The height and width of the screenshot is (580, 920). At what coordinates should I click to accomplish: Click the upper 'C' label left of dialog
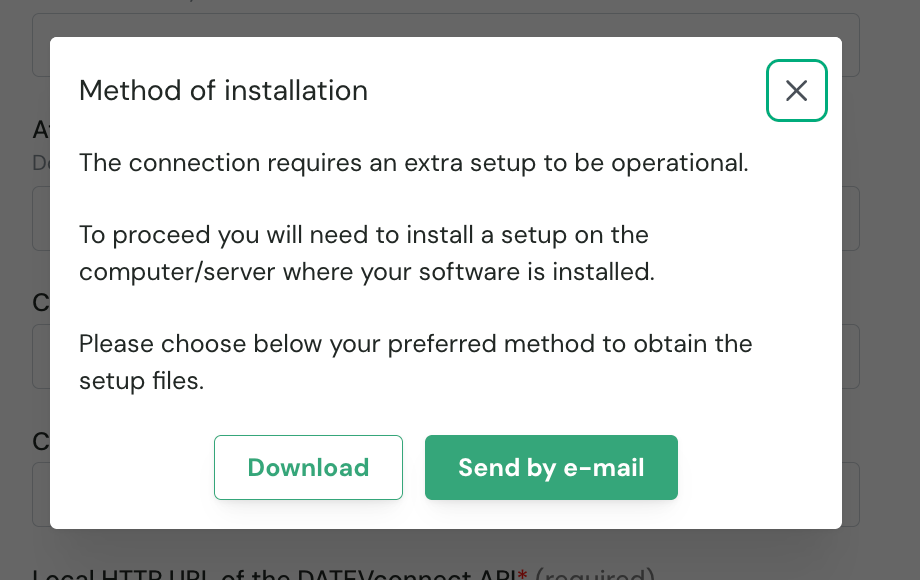(40, 303)
